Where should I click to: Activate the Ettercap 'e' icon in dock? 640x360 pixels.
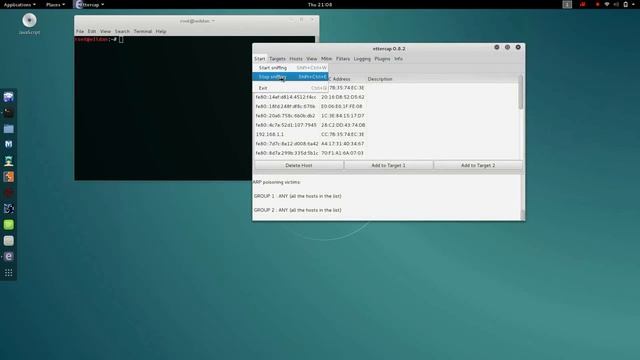(9, 256)
